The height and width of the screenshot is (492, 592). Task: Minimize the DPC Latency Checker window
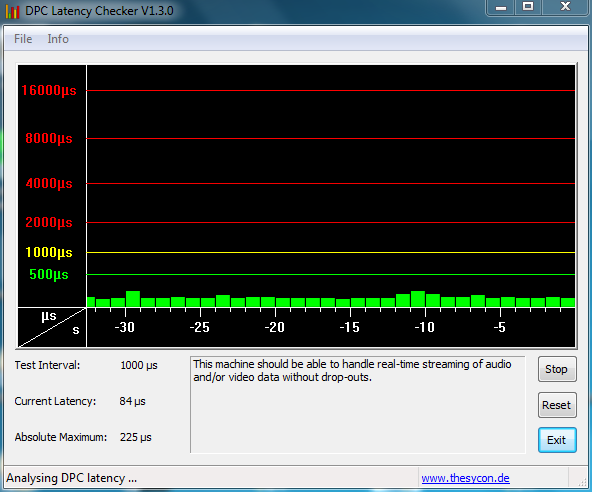[x=501, y=7]
